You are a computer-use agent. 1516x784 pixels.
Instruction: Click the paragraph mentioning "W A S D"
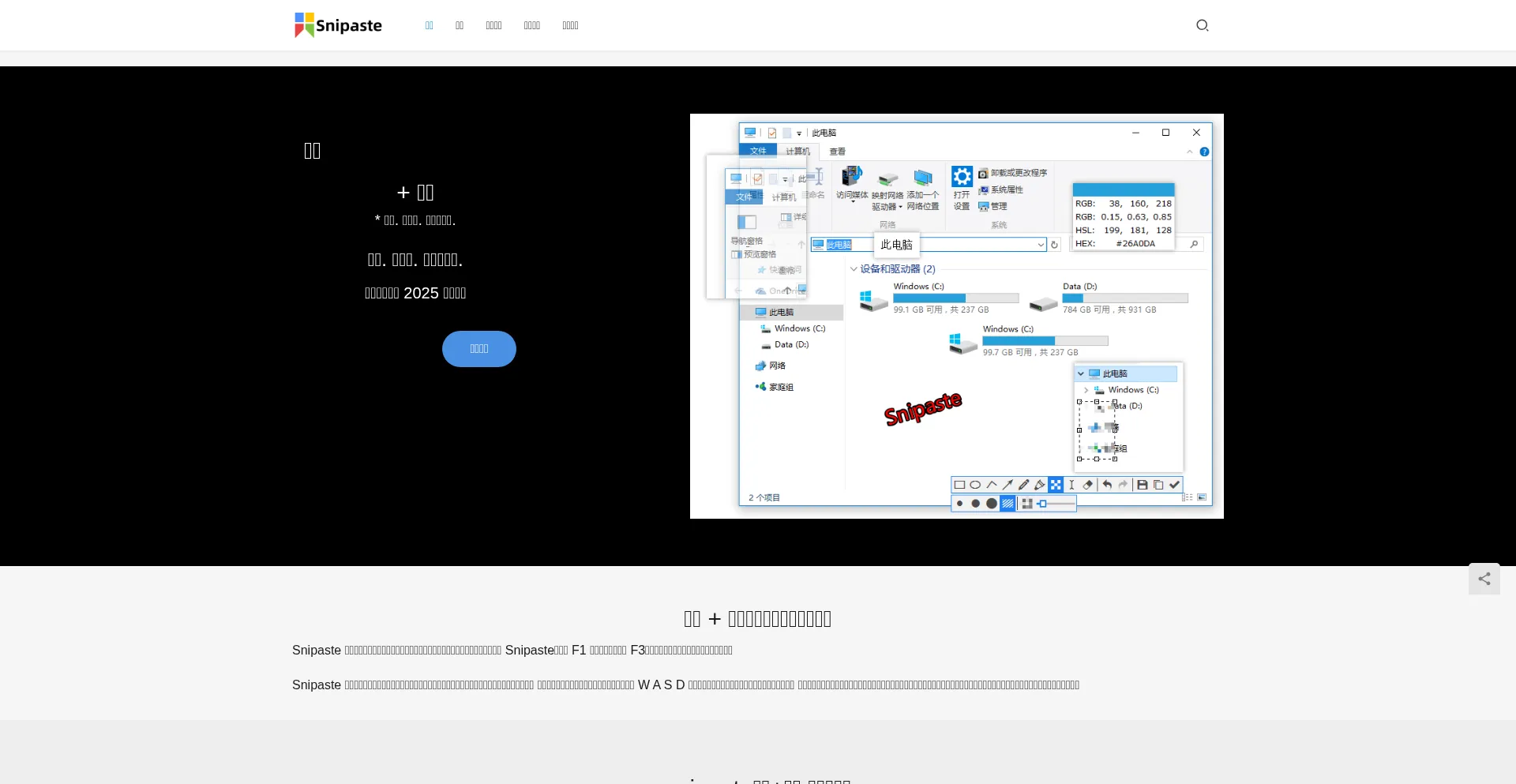click(685, 685)
